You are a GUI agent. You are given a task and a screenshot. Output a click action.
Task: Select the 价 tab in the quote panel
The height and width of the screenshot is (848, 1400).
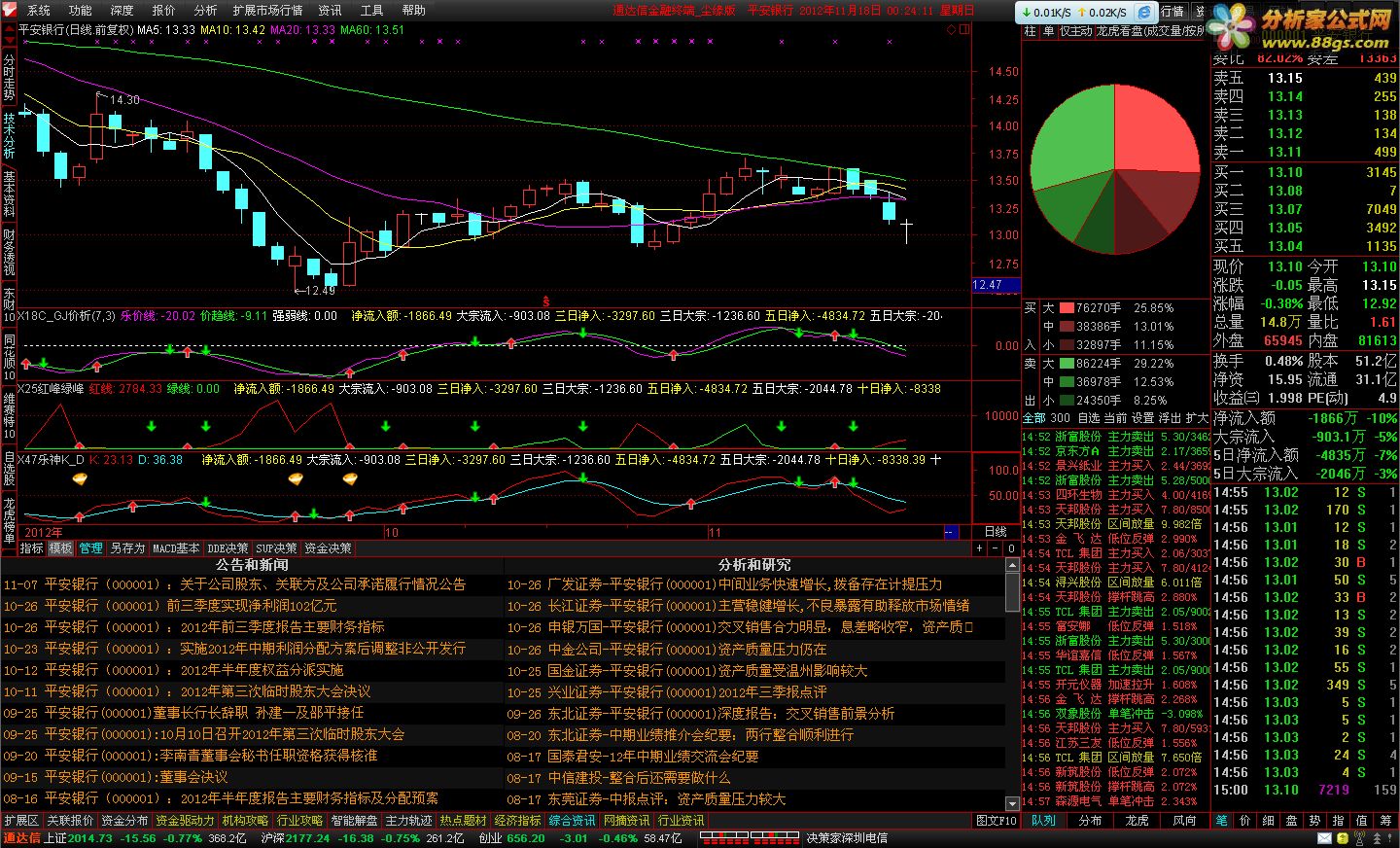coord(1244,821)
